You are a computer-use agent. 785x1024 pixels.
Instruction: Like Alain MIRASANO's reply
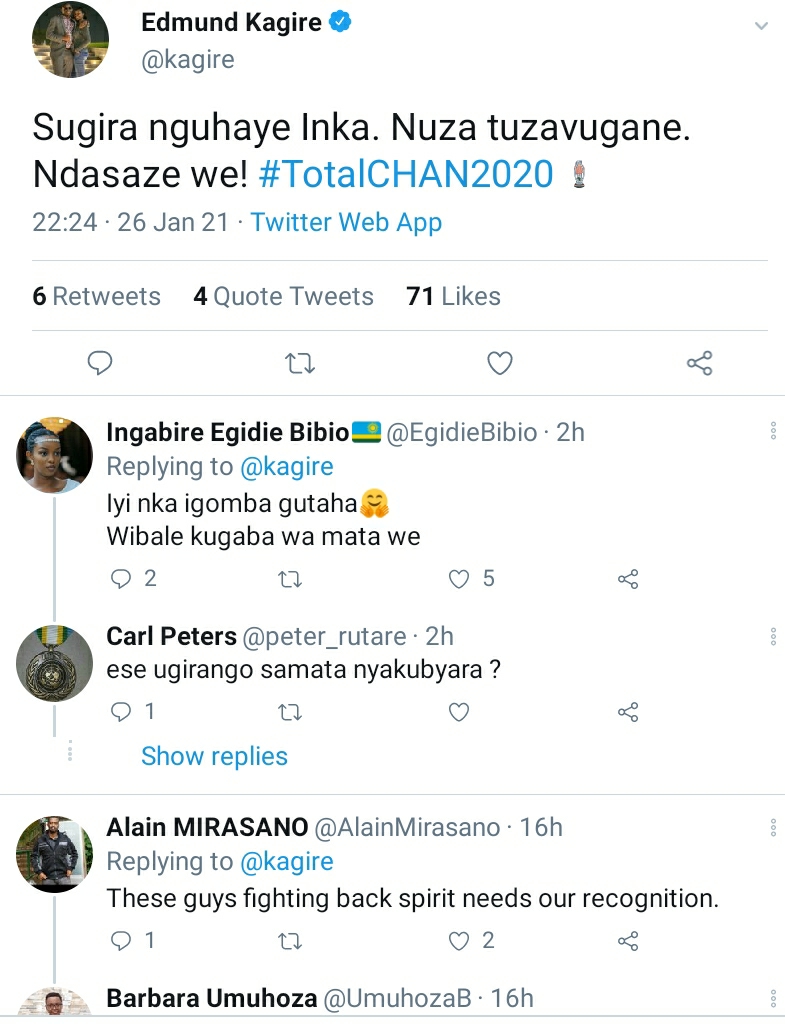click(460, 941)
